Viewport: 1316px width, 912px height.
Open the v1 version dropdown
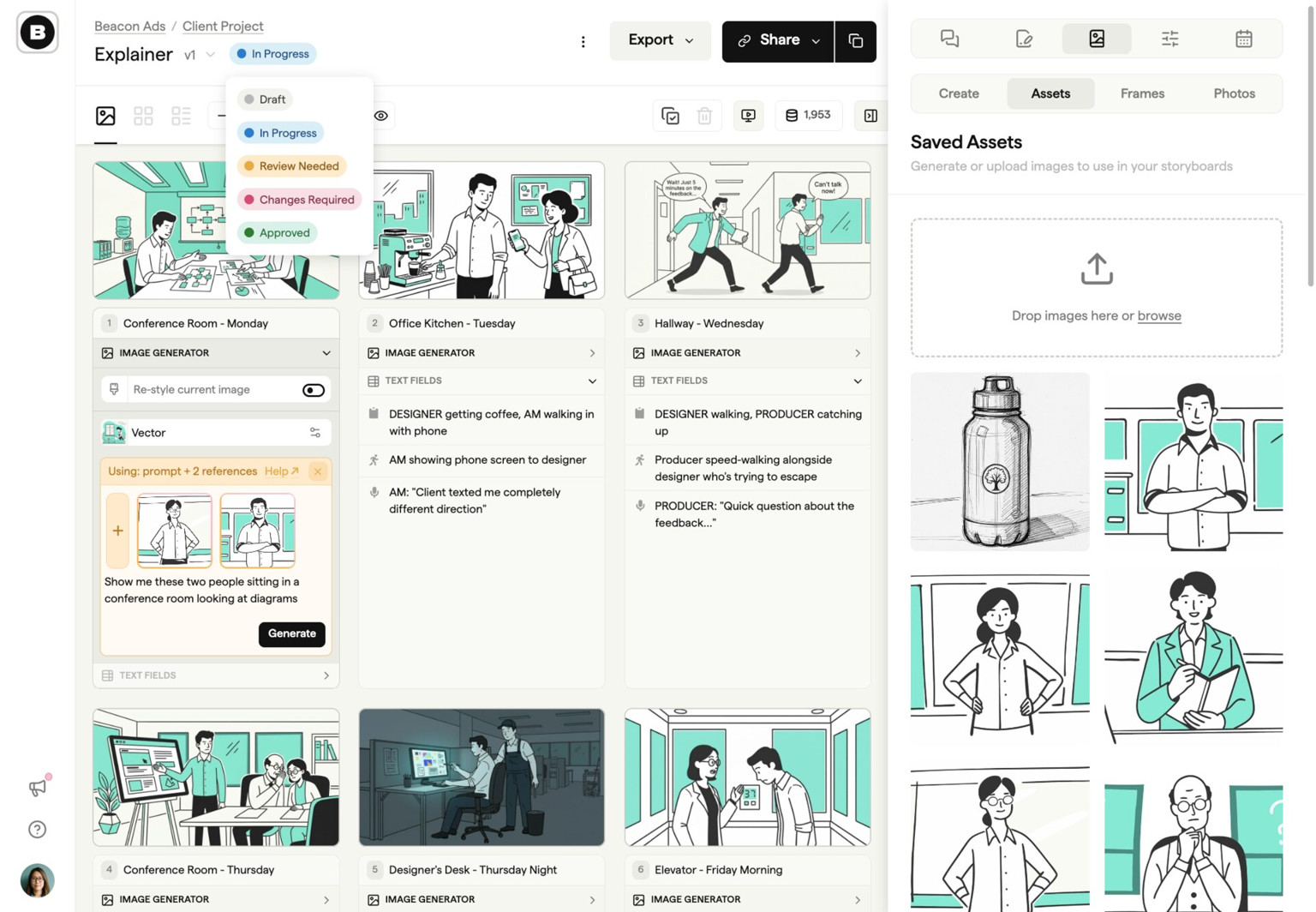[198, 54]
